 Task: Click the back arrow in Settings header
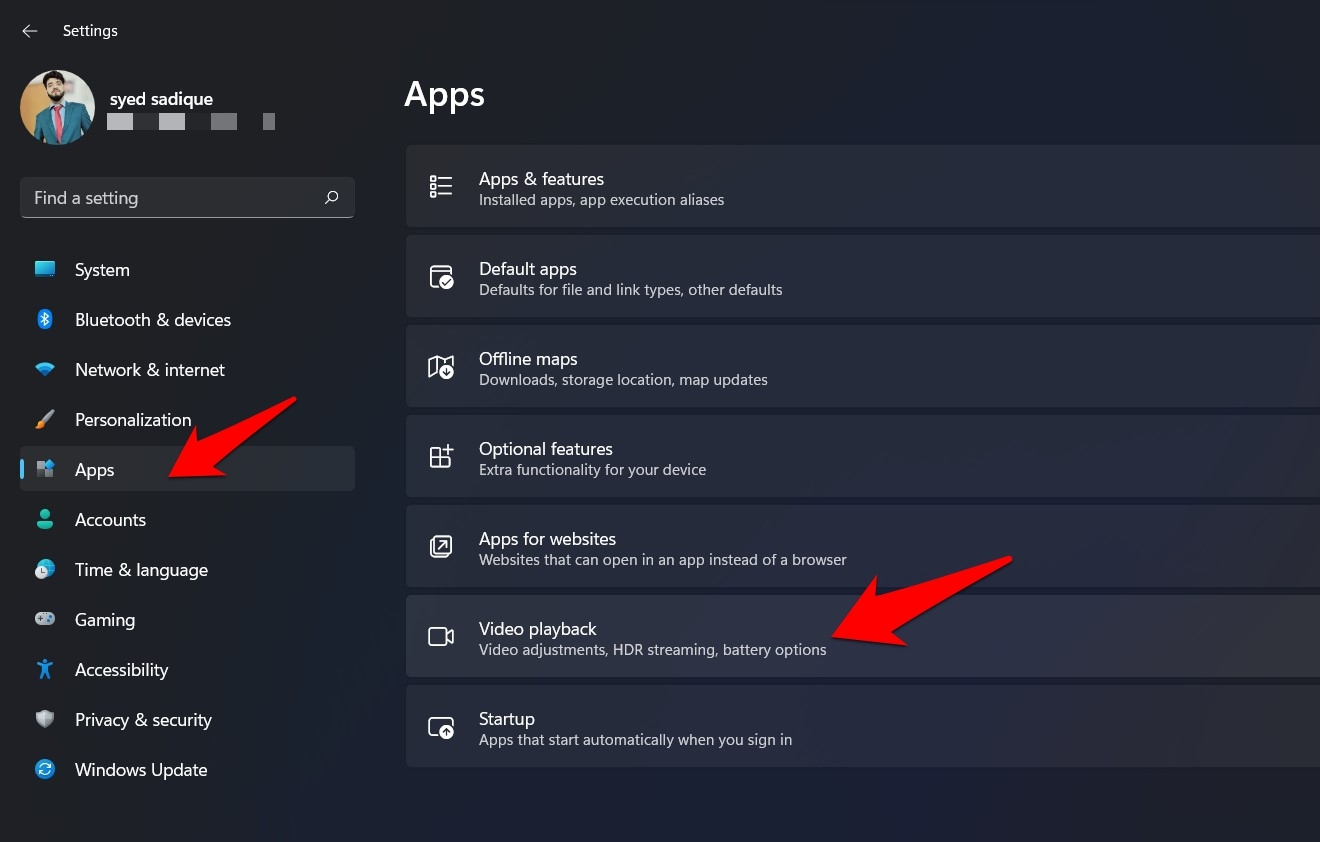(x=29, y=31)
